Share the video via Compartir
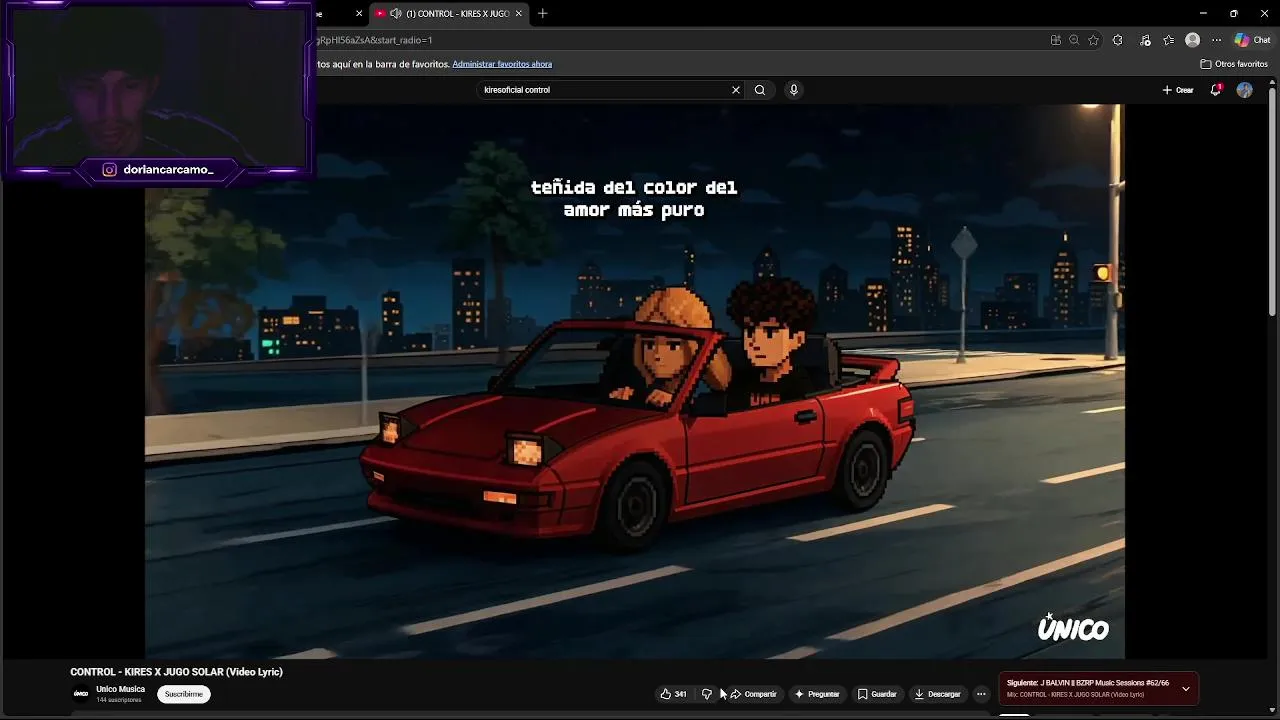Screen dimensions: 1280x720 coord(753,694)
